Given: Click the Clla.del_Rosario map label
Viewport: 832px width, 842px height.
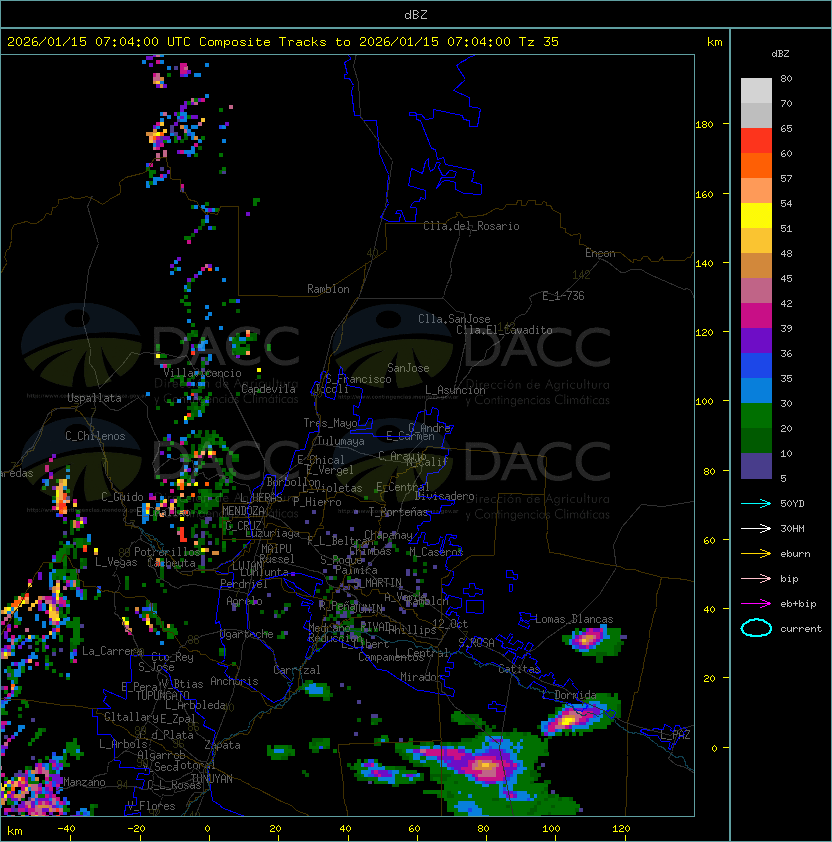Looking at the screenshot, I should 471,226.
